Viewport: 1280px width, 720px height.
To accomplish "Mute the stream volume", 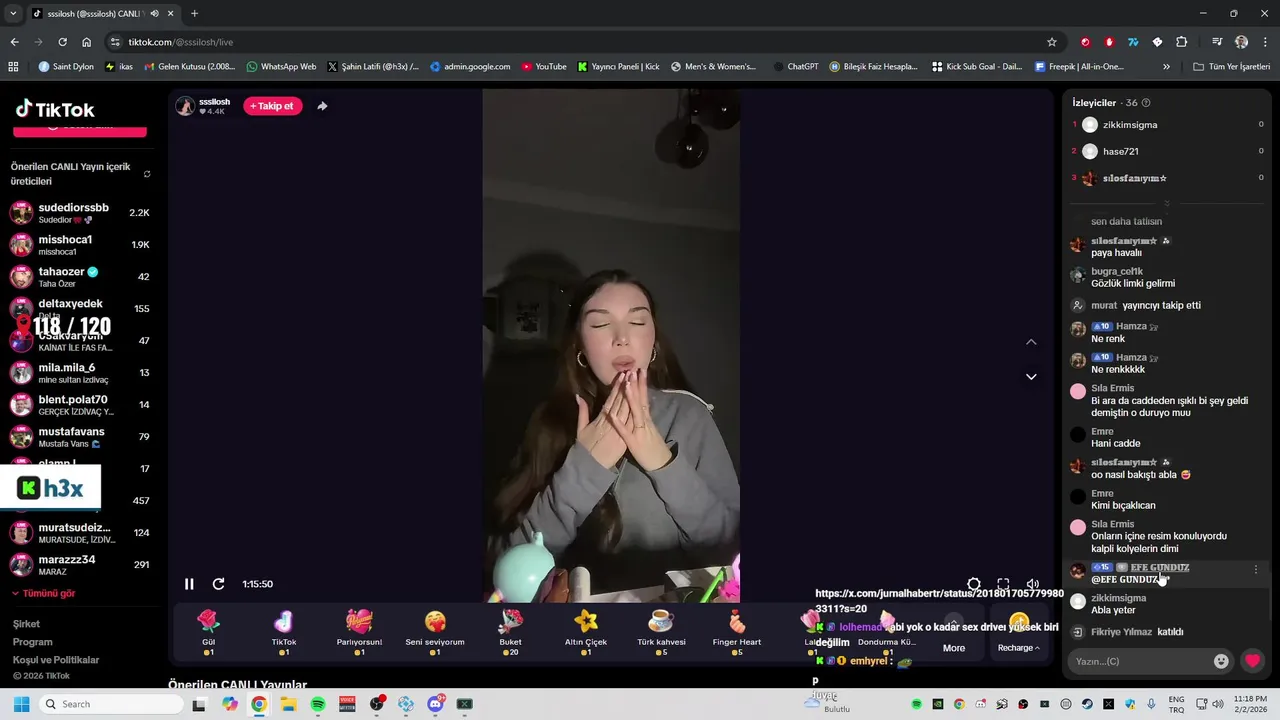I will click(x=1033, y=584).
